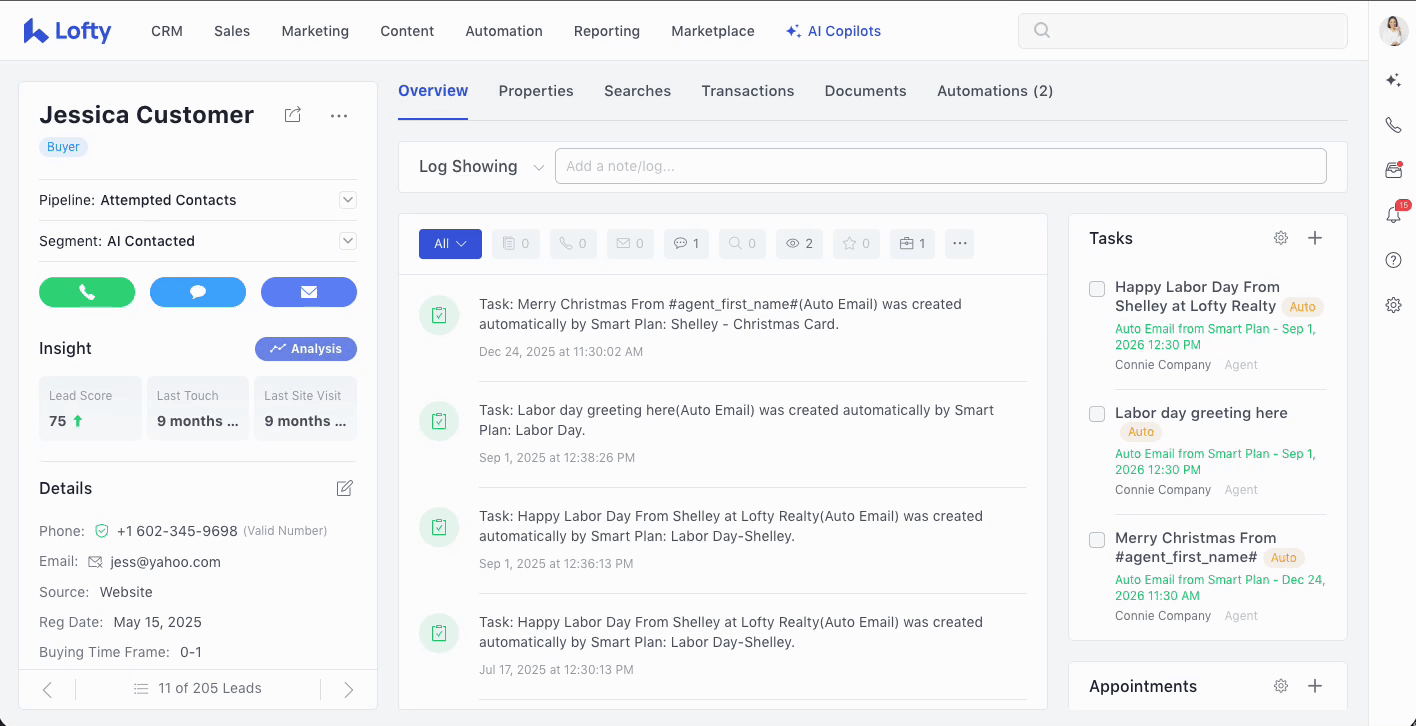Mark the Merry Christmas task as complete

1097,540
